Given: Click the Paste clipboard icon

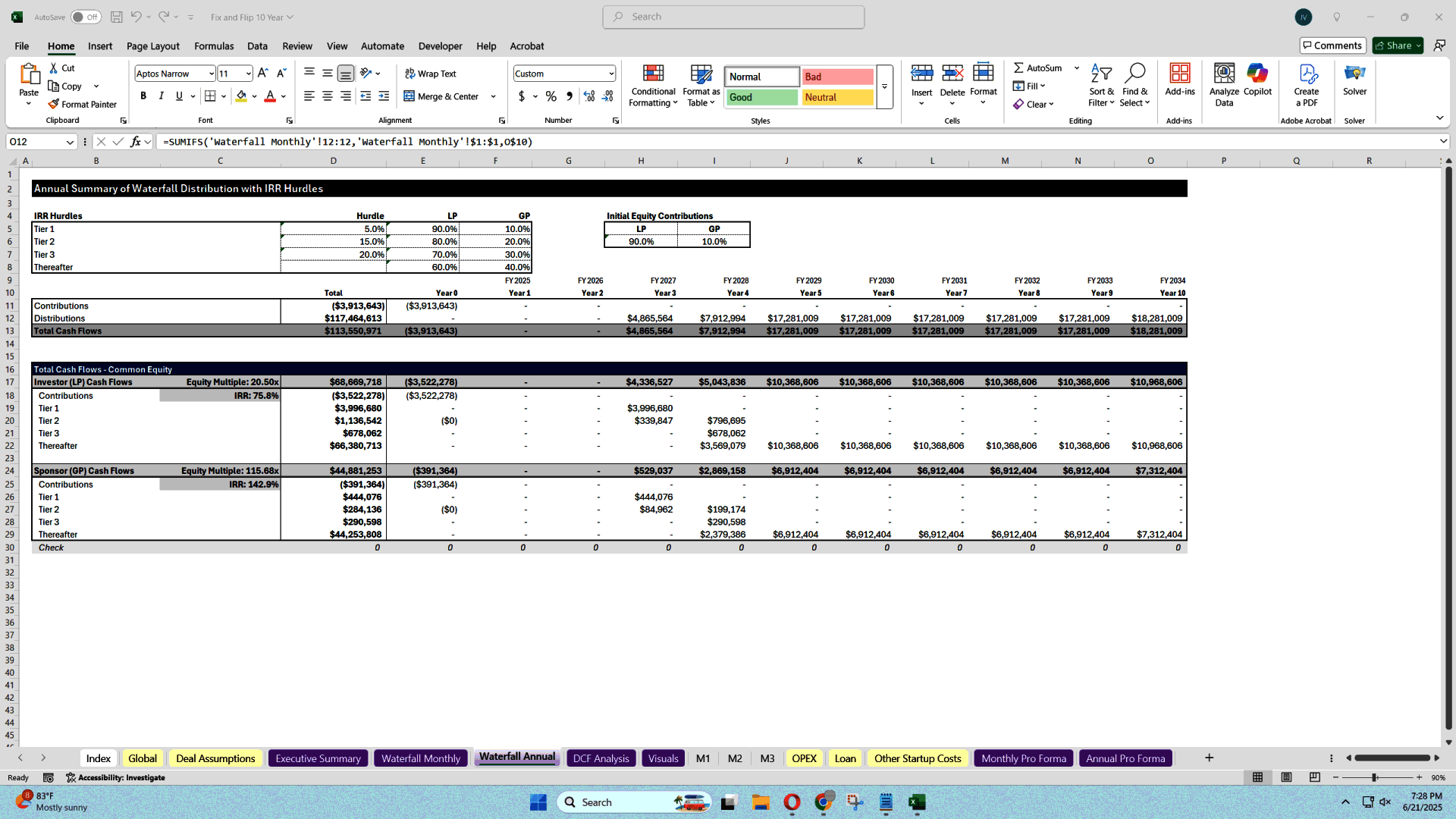Looking at the screenshot, I should click(x=29, y=74).
